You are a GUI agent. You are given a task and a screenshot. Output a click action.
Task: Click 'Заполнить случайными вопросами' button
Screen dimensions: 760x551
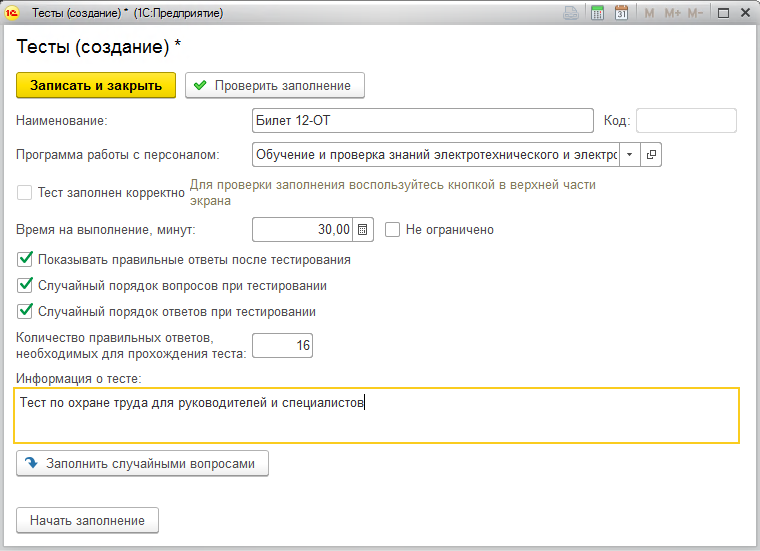[143, 464]
